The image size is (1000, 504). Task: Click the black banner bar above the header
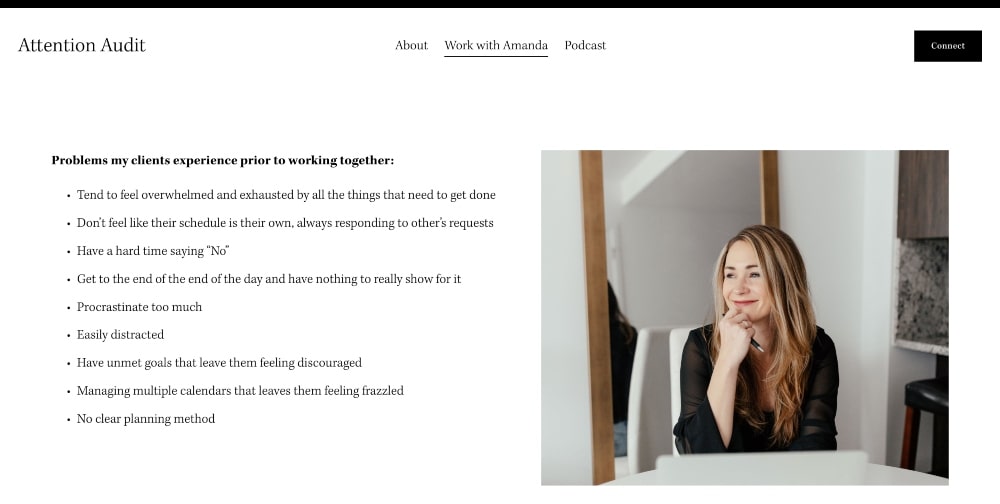[500, 4]
